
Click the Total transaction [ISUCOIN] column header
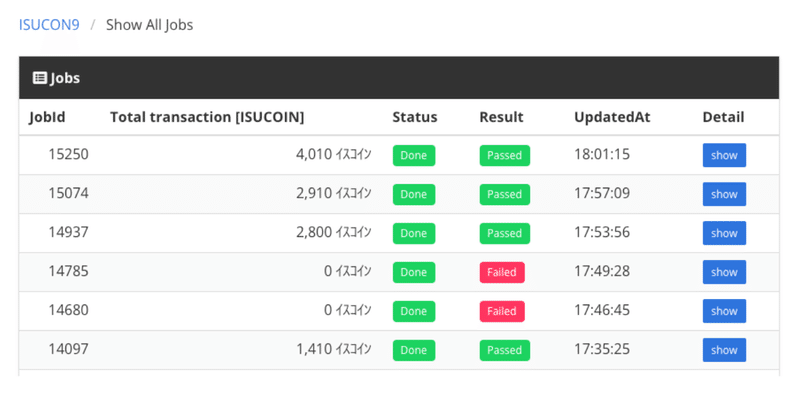(x=207, y=117)
